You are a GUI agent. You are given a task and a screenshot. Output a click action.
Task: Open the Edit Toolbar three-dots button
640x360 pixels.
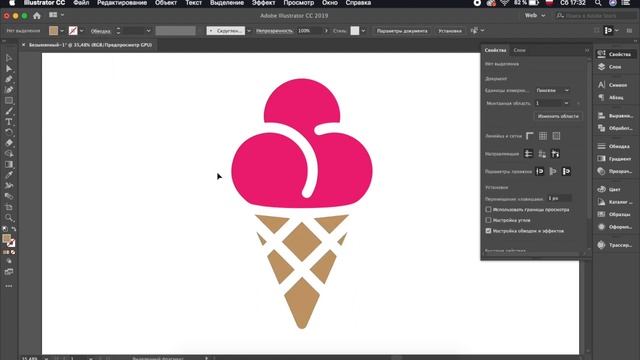coord(9,286)
